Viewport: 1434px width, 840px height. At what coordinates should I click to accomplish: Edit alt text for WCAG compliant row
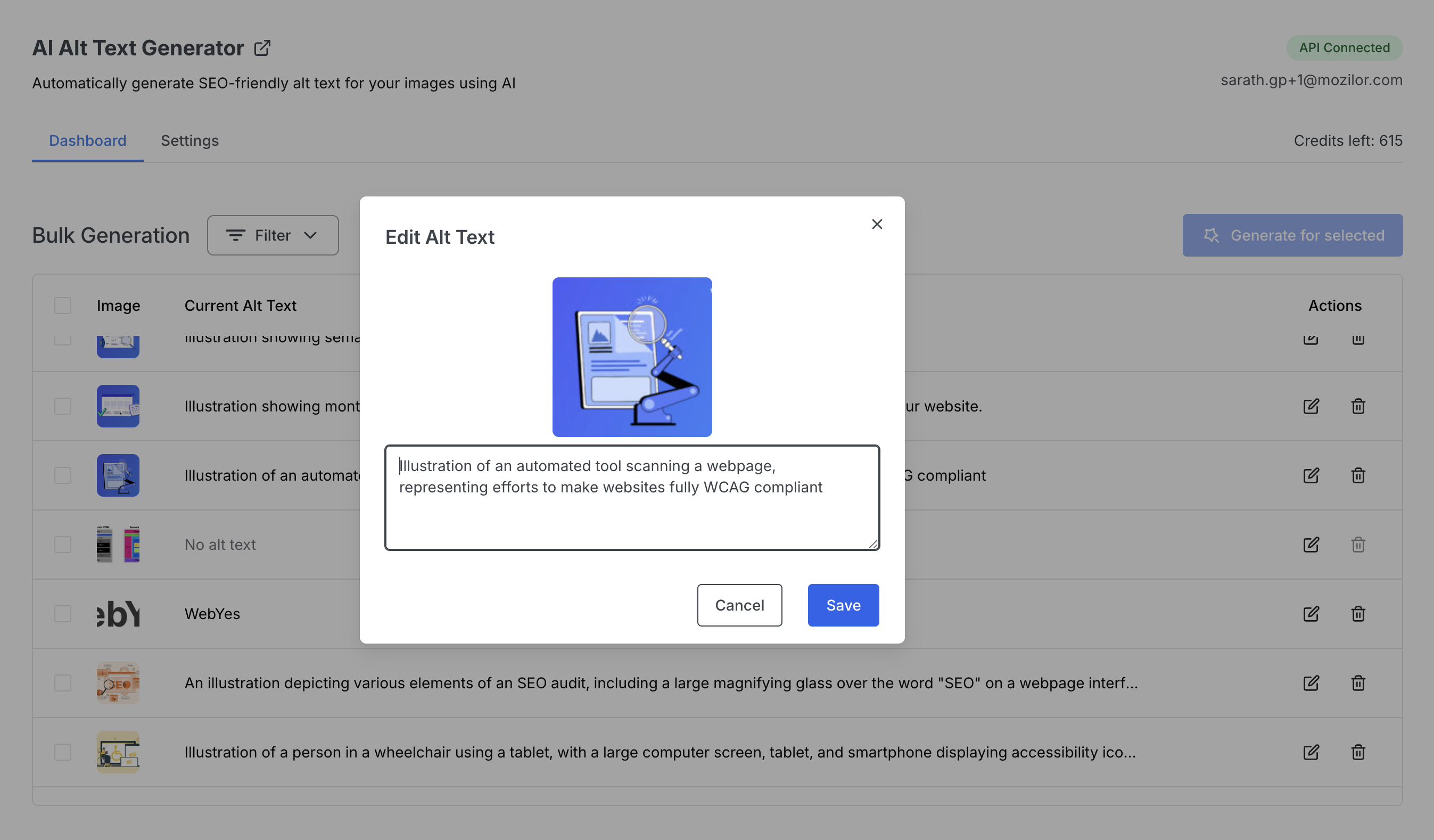click(1311, 475)
